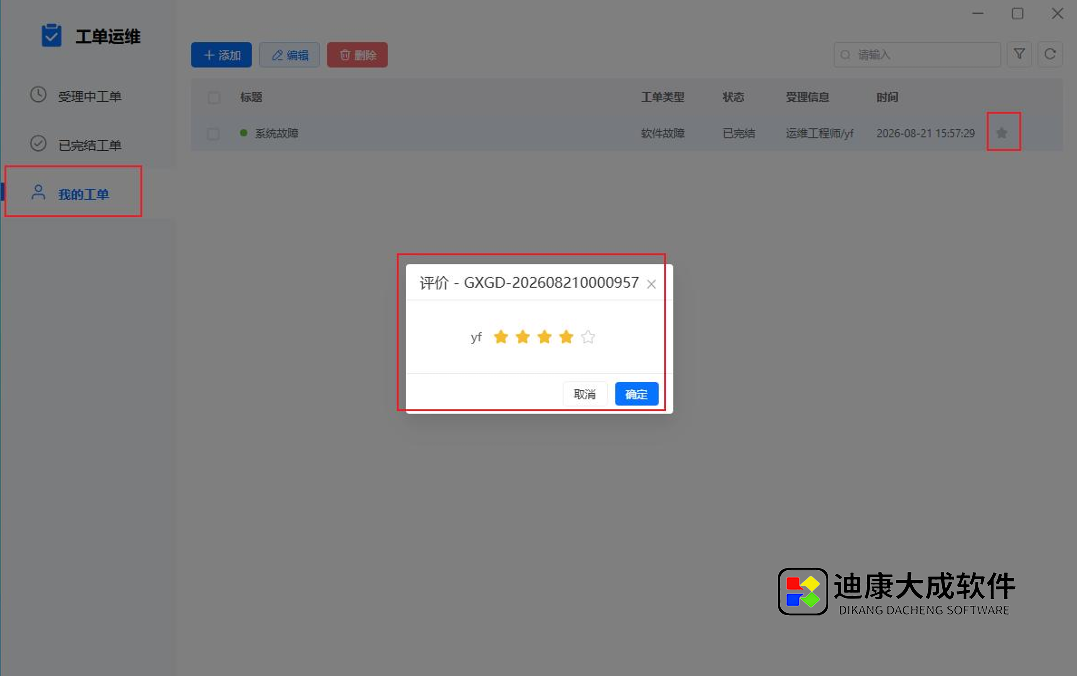1077x676 pixels.
Task: Click the 编辑 button
Action: (x=289, y=55)
